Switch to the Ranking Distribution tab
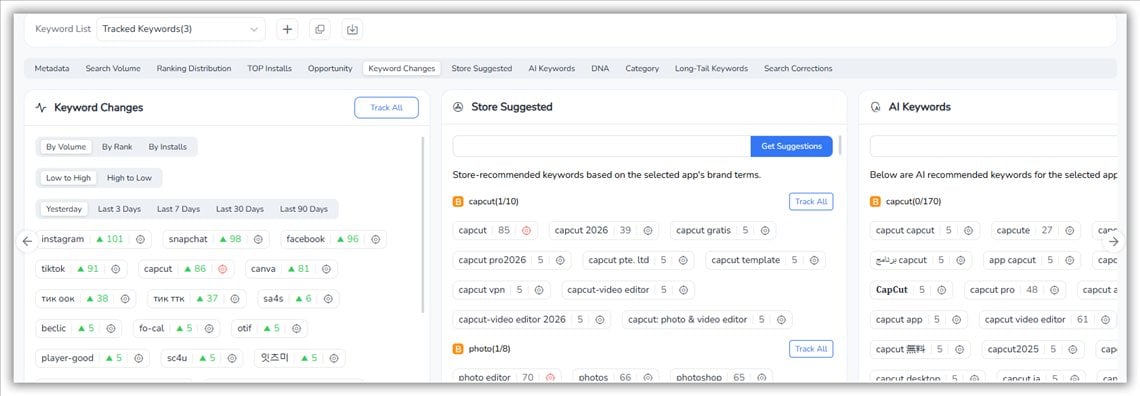The width and height of the screenshot is (1140, 396). (194, 68)
